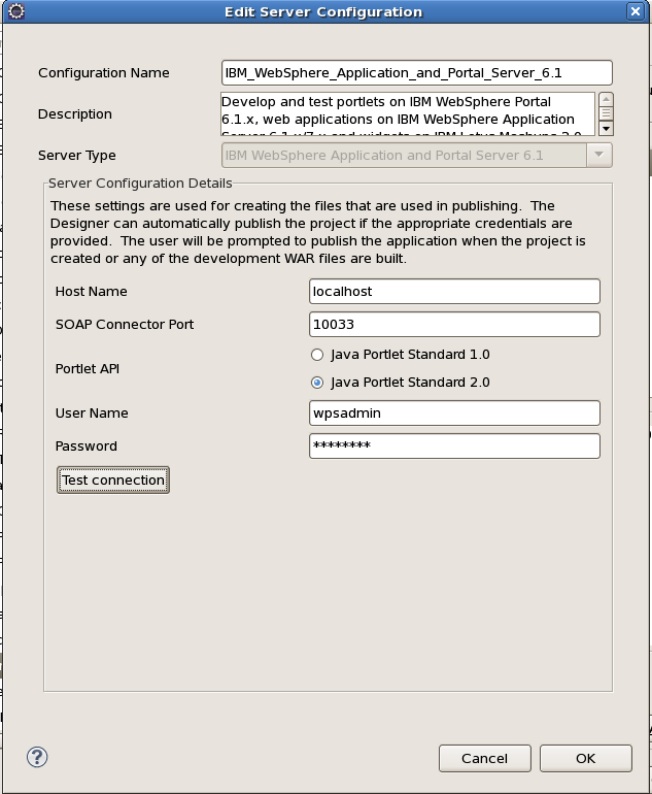
Task: Click the SOAP Connector Port field
Action: pos(455,324)
